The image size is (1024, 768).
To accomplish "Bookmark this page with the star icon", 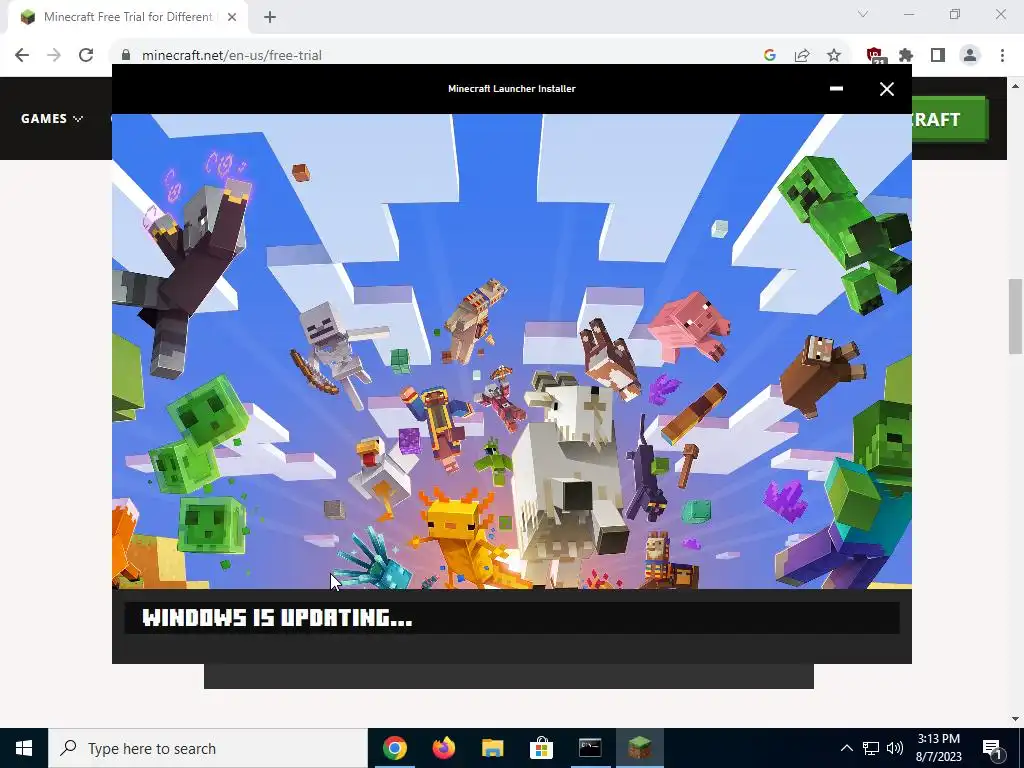I will tap(834, 55).
